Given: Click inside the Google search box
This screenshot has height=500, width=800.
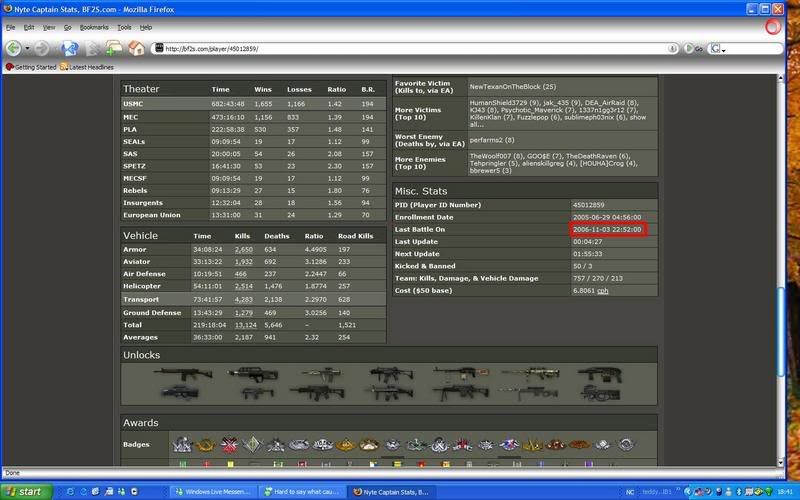Looking at the screenshot, I should (x=754, y=48).
